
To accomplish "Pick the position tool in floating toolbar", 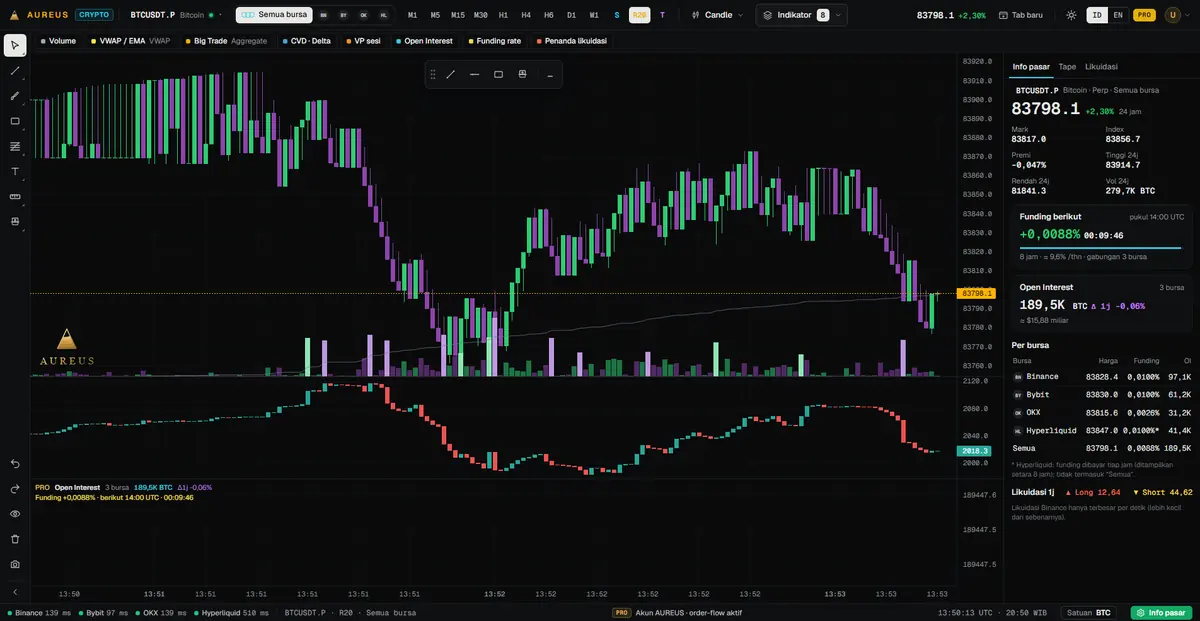I will pos(523,74).
